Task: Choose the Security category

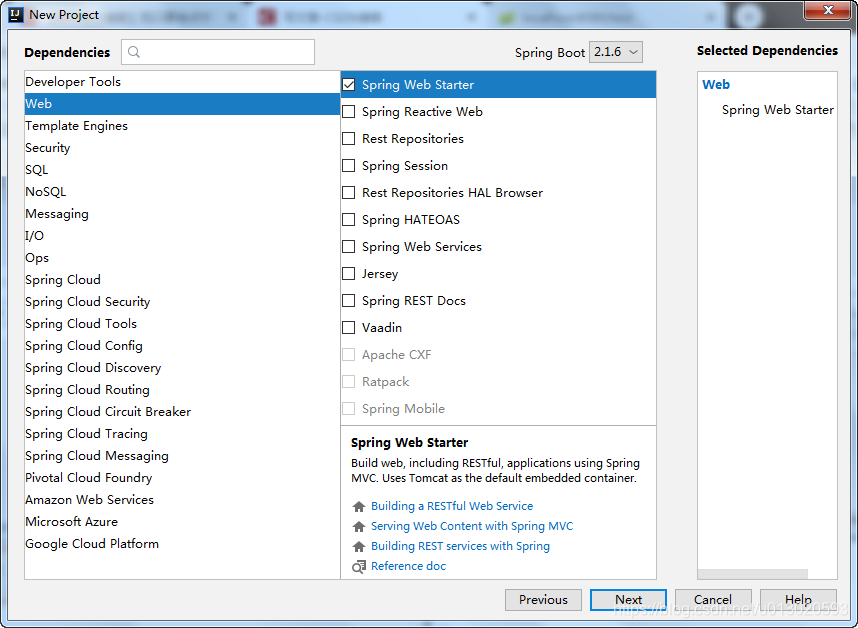Action: tap(182, 148)
